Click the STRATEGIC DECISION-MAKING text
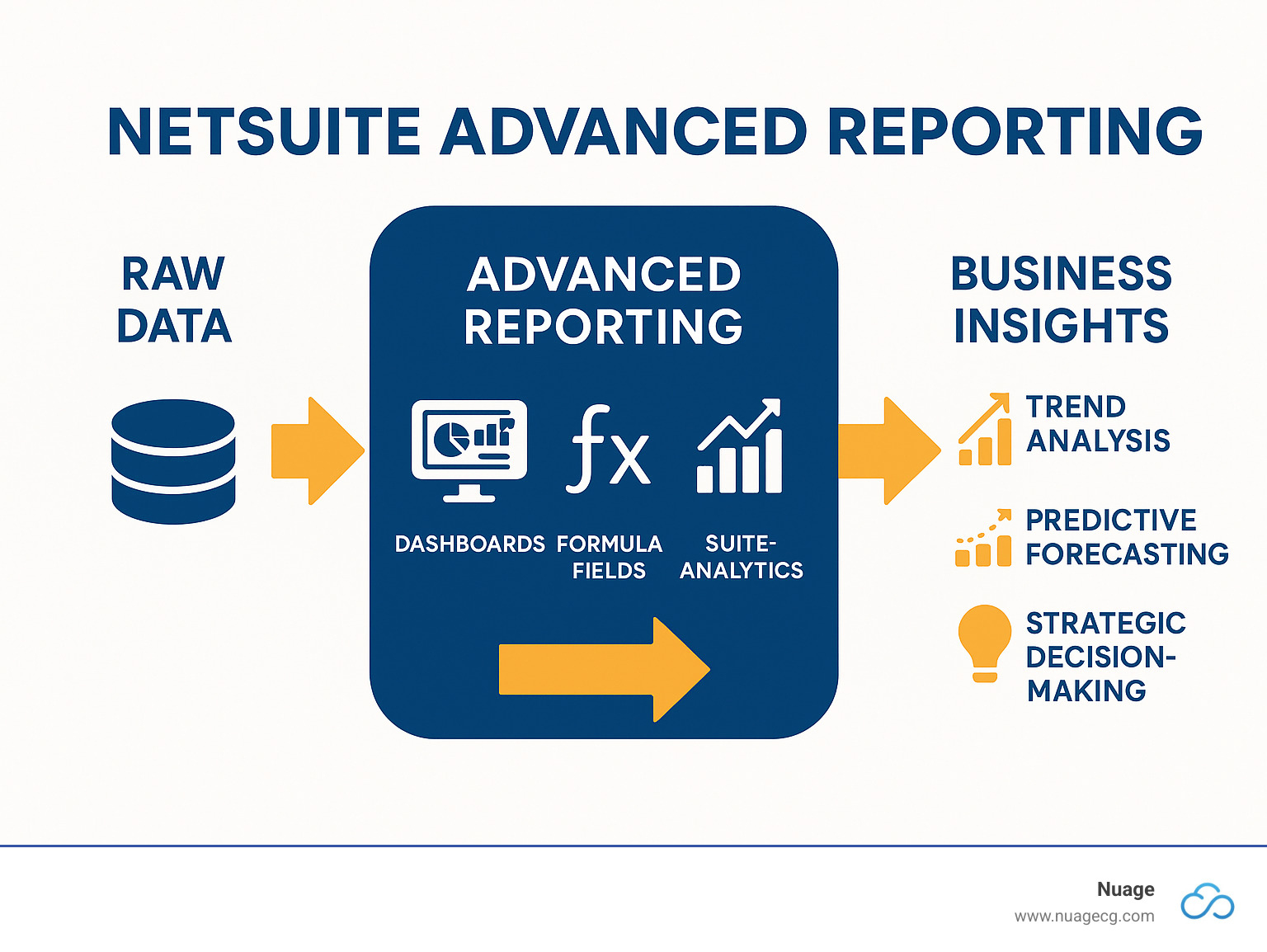The height and width of the screenshot is (952, 1267). click(1105, 657)
